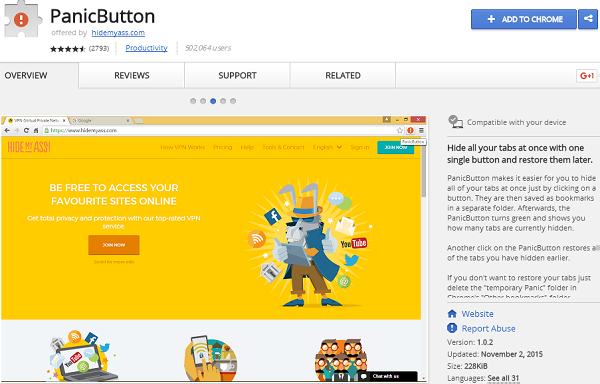
Task: Click the Help menu item
Action: (247, 147)
